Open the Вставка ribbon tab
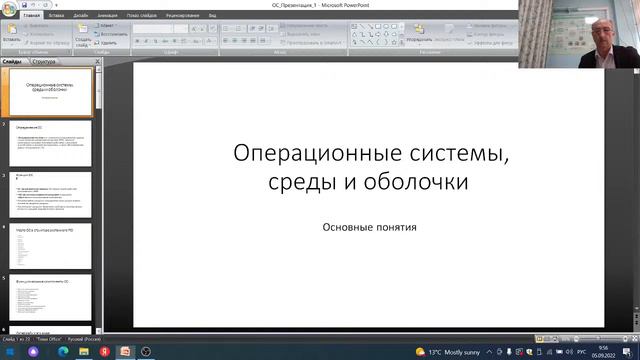The width and height of the screenshot is (640, 360). tap(56, 16)
